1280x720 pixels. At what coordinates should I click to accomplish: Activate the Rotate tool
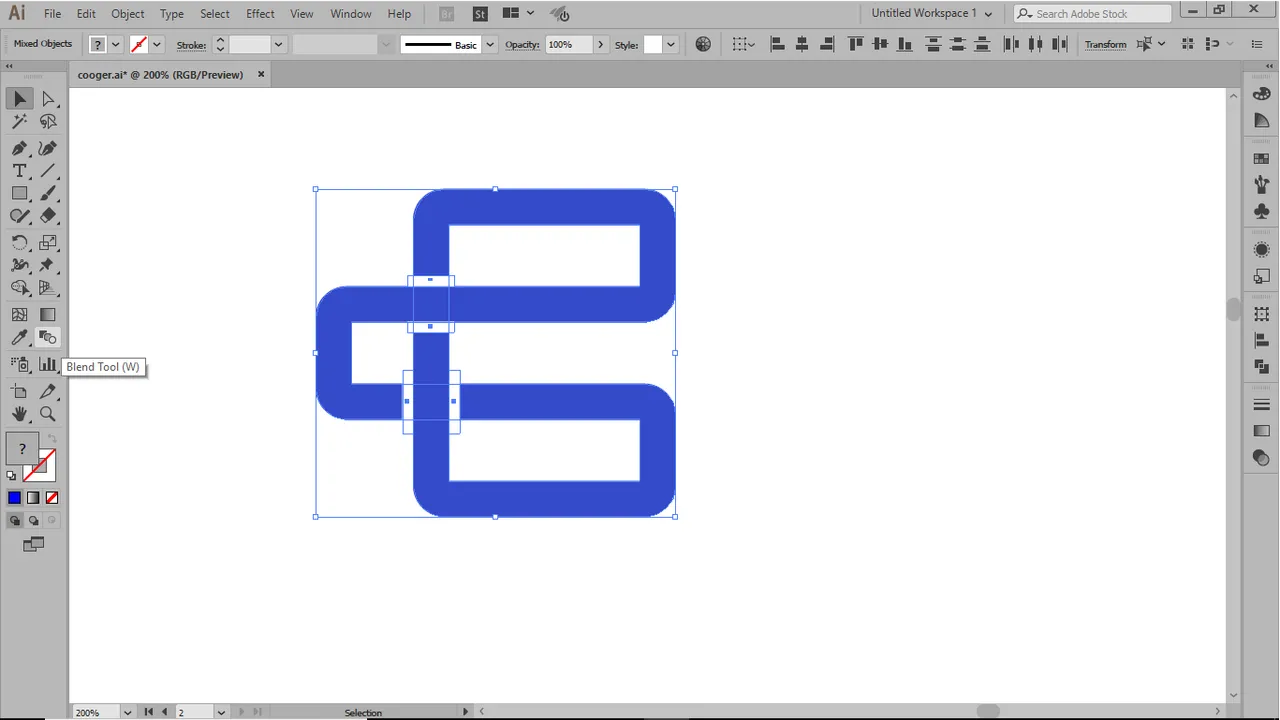[20, 243]
